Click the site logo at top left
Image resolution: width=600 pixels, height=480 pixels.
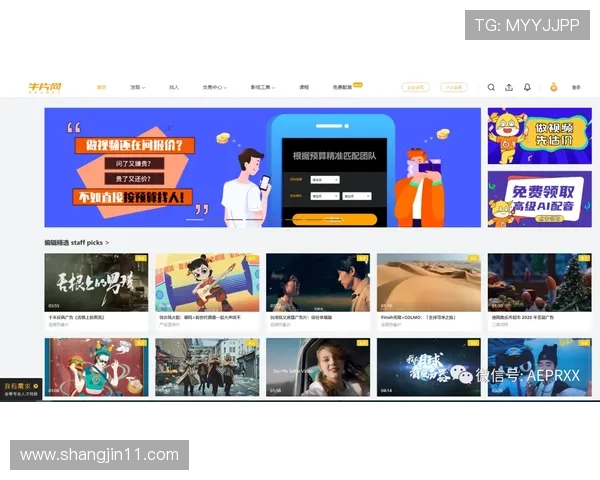coord(46,88)
